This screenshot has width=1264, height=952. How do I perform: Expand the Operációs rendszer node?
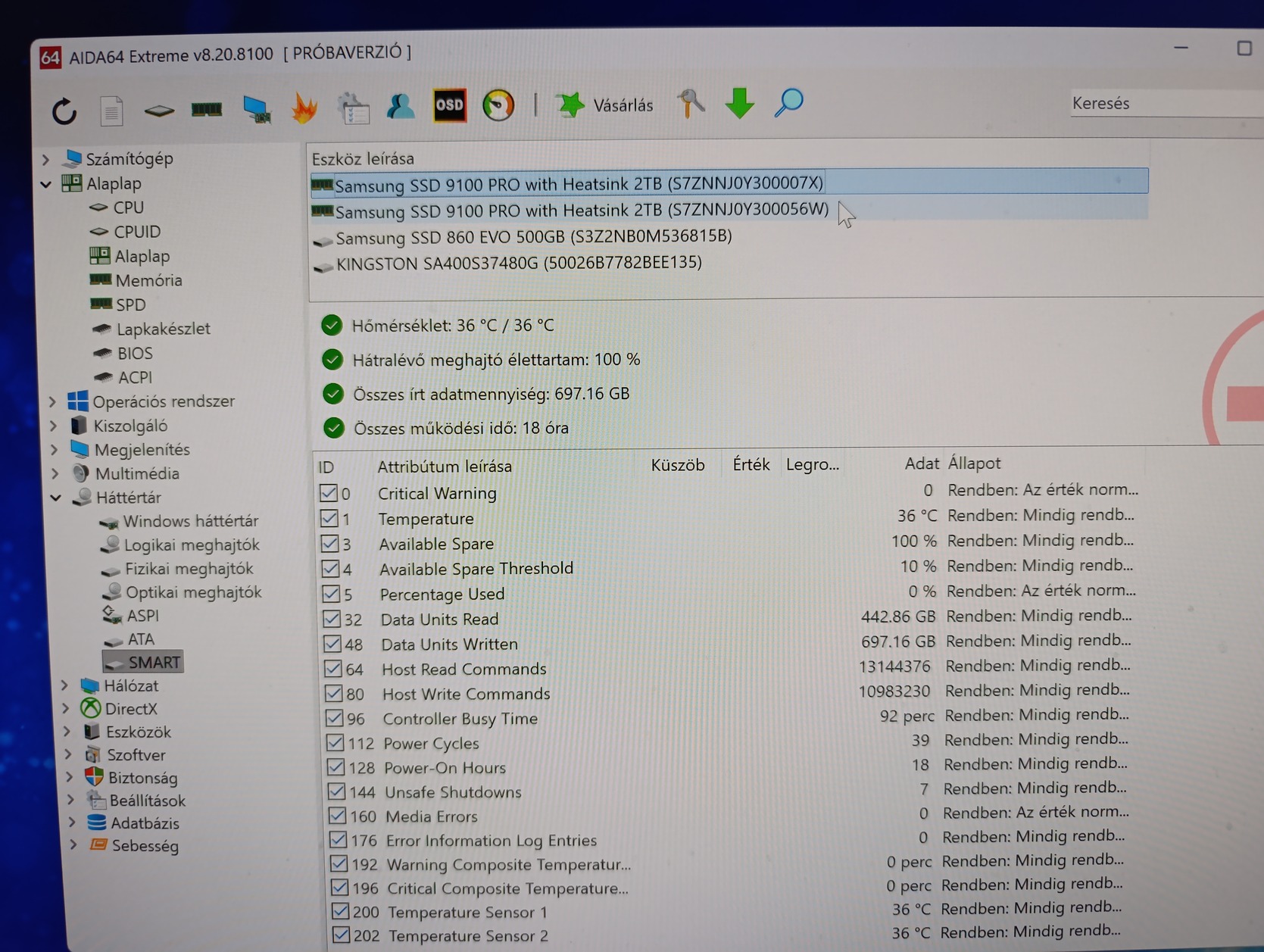53,401
